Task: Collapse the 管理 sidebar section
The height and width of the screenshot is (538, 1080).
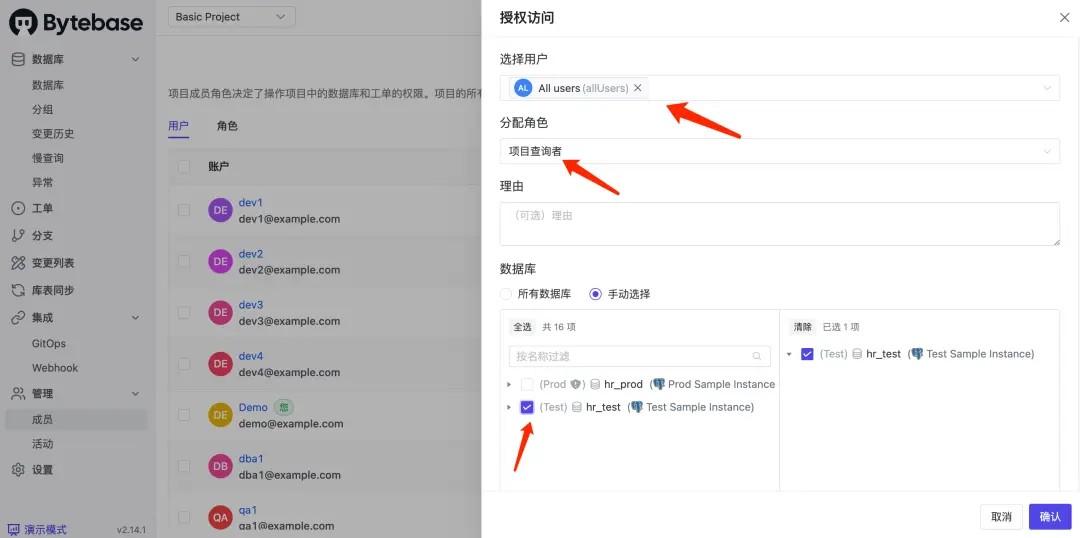Action: (136, 393)
